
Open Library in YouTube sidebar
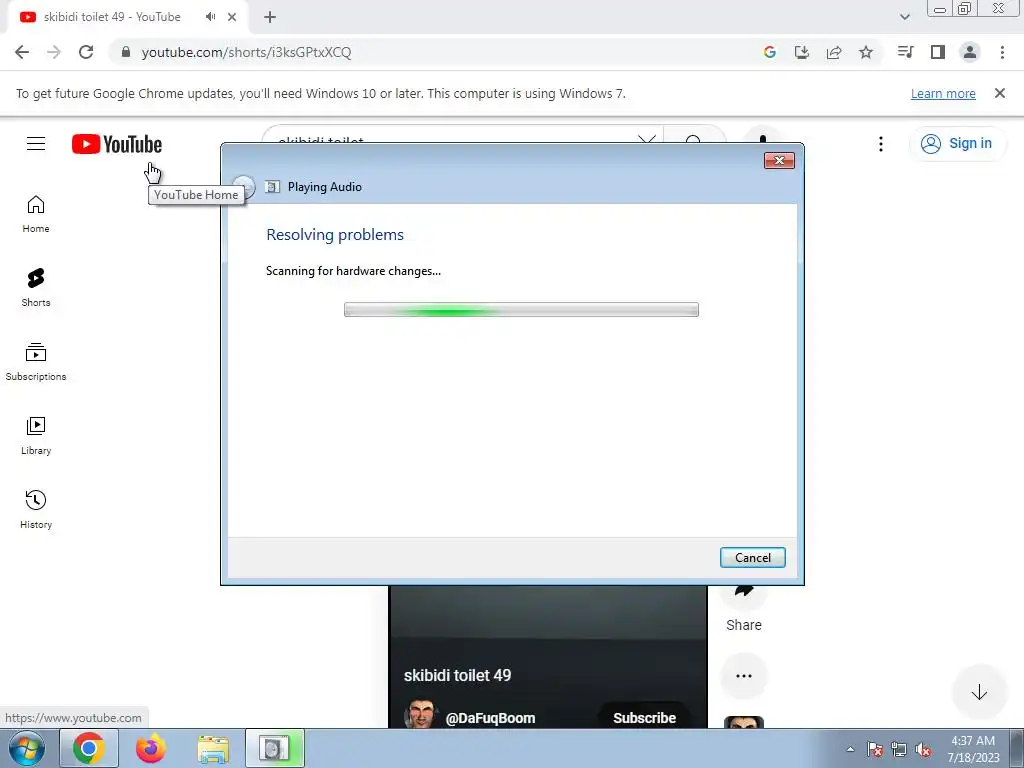(36, 436)
